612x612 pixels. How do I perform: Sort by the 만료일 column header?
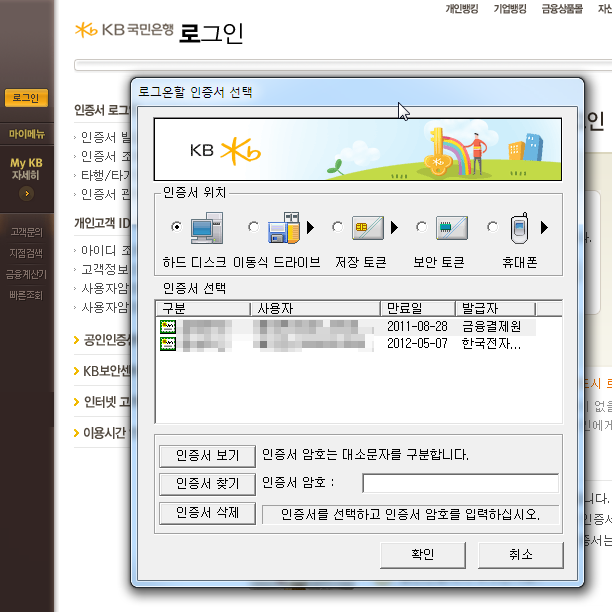click(x=418, y=308)
